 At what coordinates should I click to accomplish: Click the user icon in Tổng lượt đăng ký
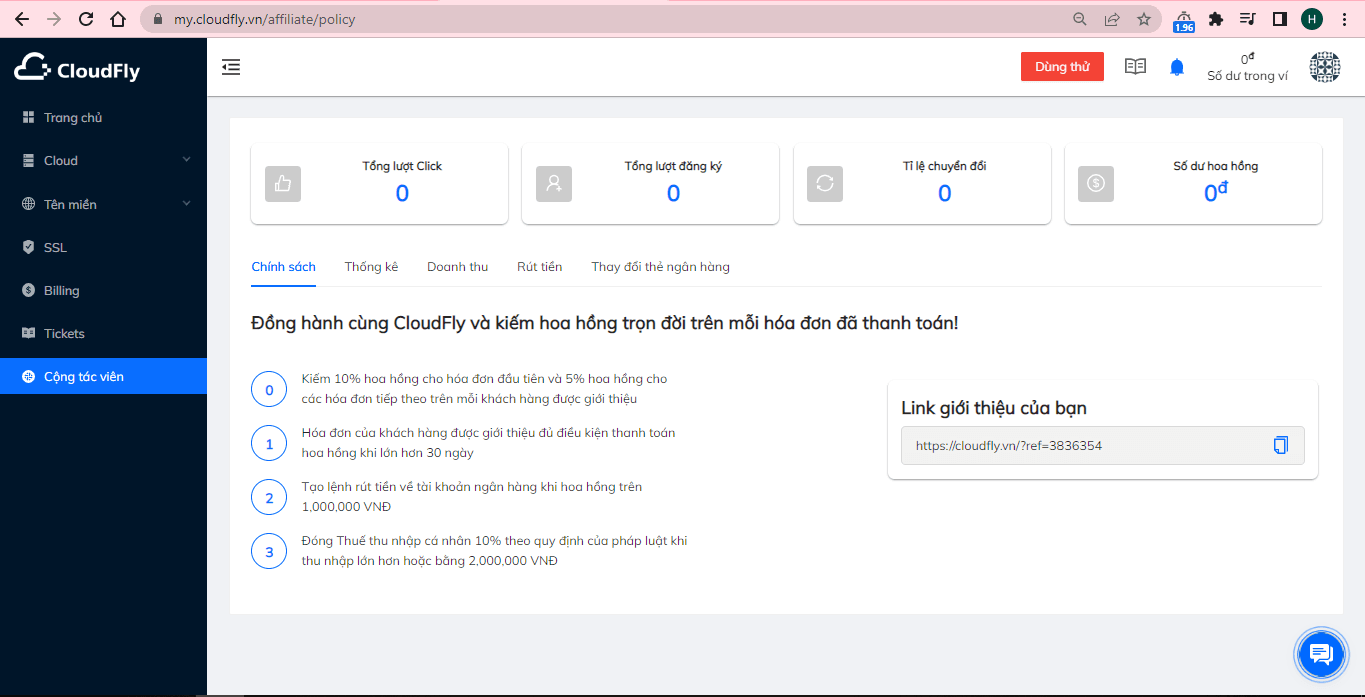tap(554, 184)
